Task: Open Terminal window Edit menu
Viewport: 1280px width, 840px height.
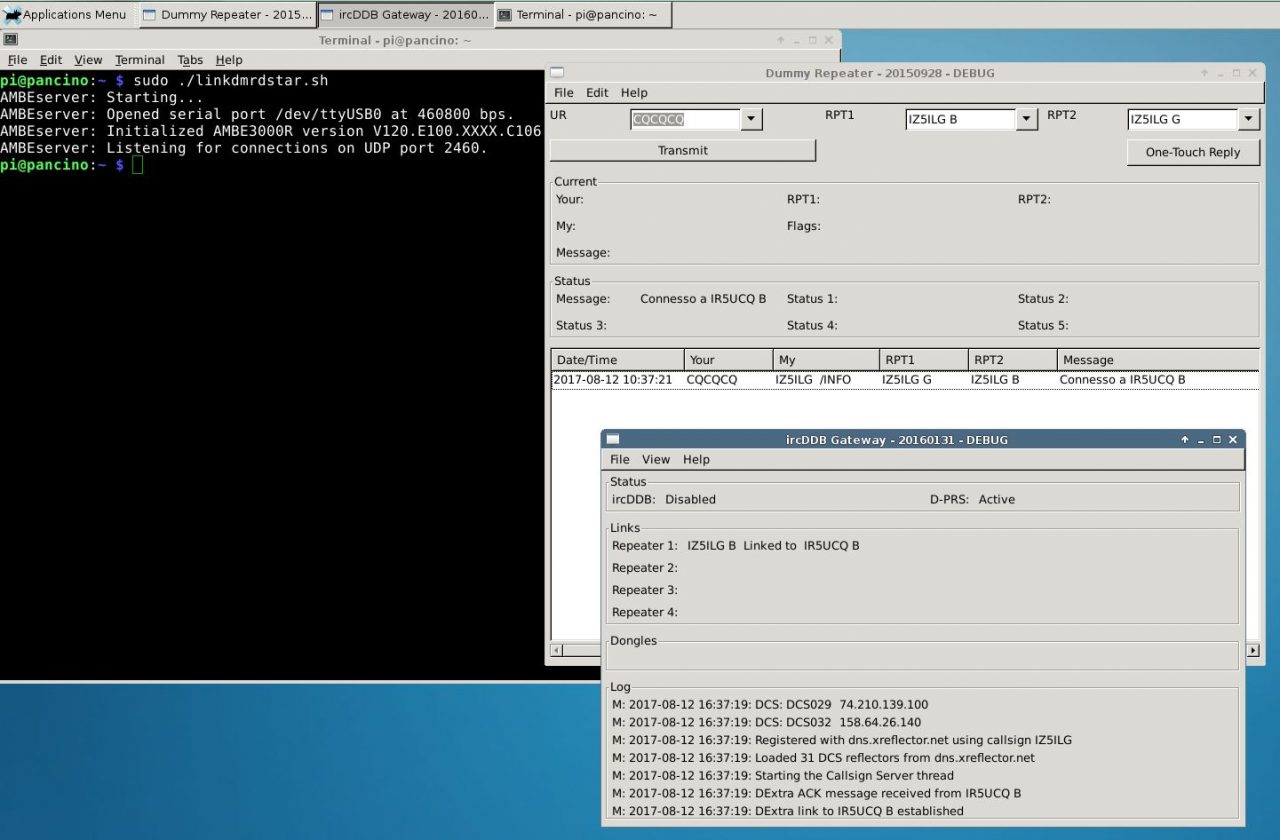Action: tap(50, 60)
